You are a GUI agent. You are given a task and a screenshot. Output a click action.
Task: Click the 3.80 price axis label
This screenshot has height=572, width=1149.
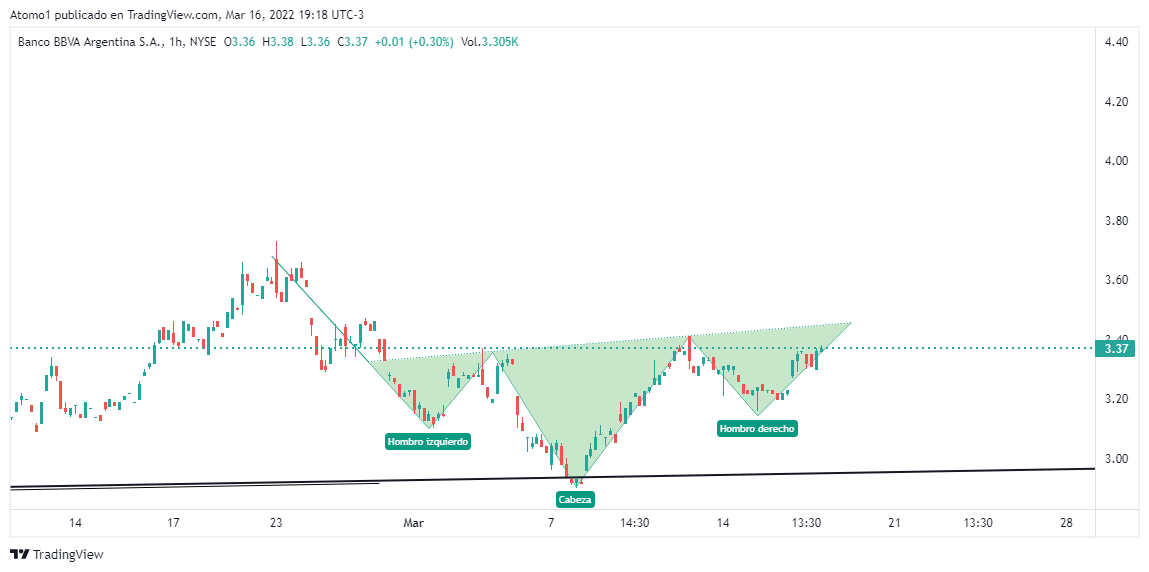click(1115, 220)
